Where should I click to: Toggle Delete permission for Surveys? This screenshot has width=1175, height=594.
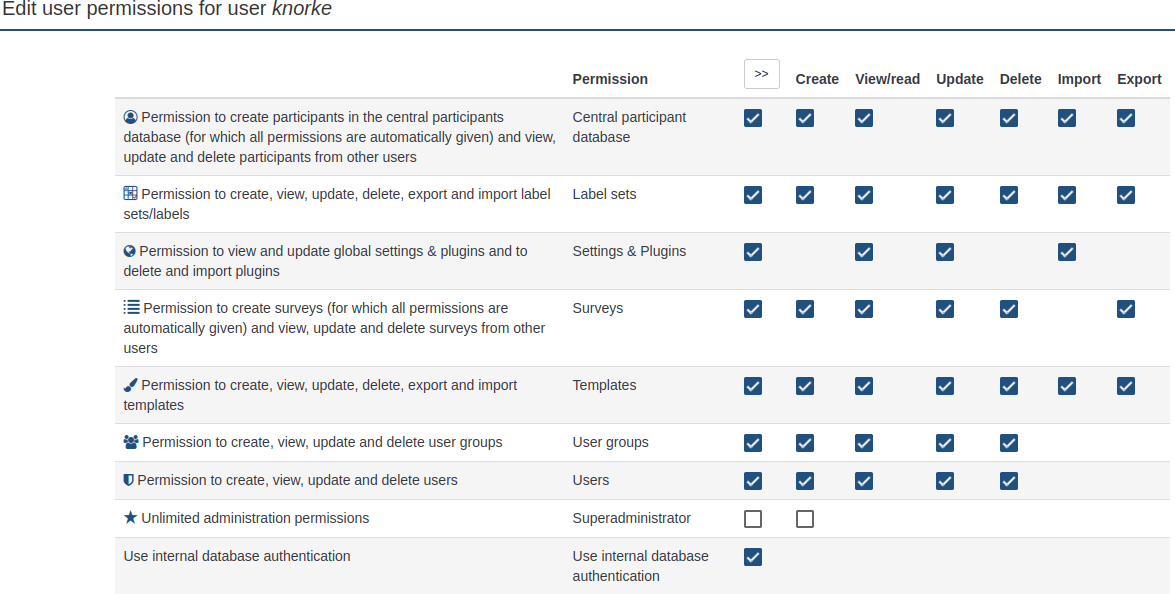1009,309
